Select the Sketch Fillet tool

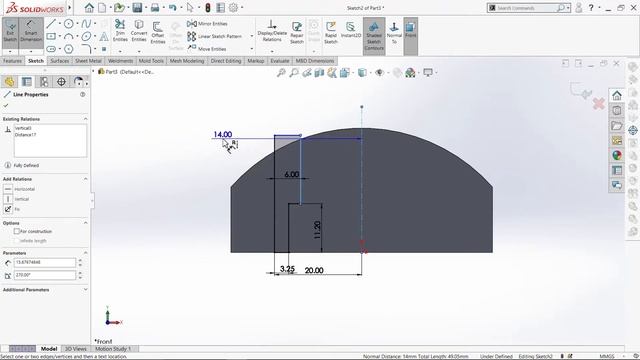[86, 49]
